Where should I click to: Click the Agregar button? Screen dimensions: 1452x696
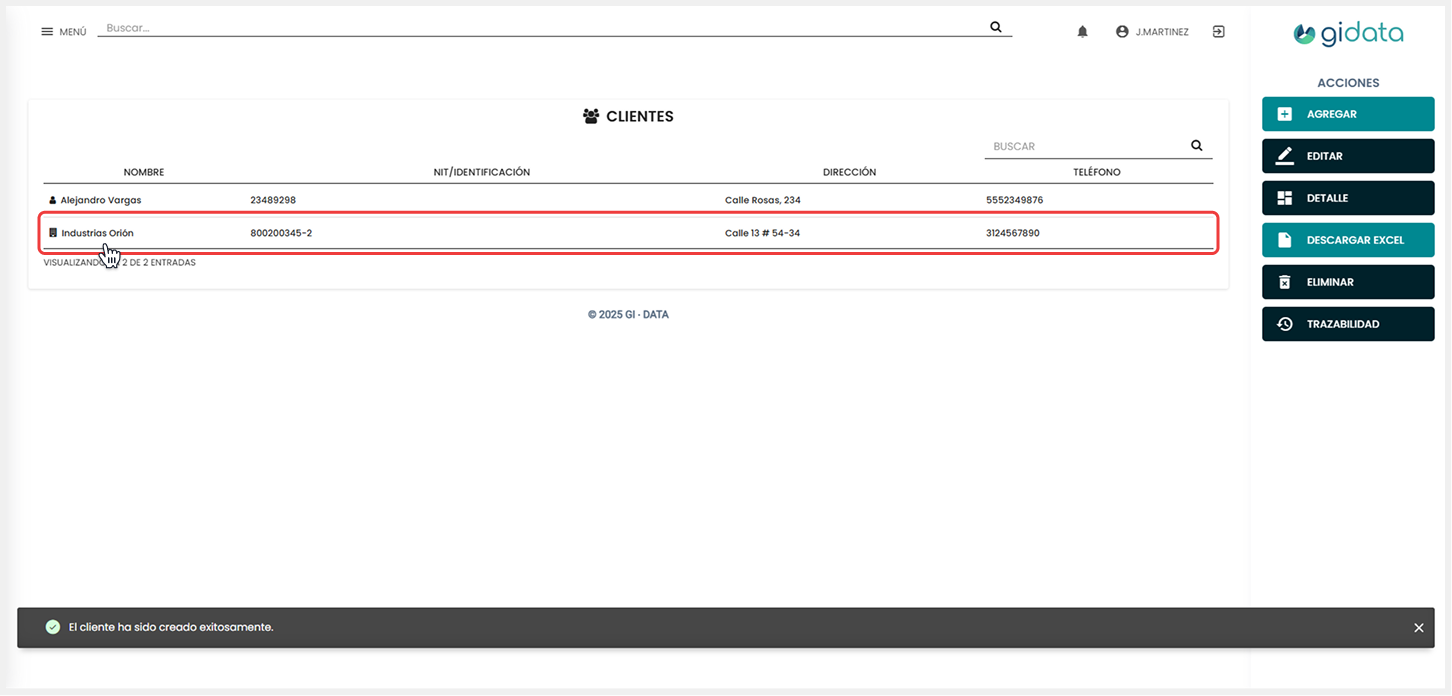(1347, 114)
